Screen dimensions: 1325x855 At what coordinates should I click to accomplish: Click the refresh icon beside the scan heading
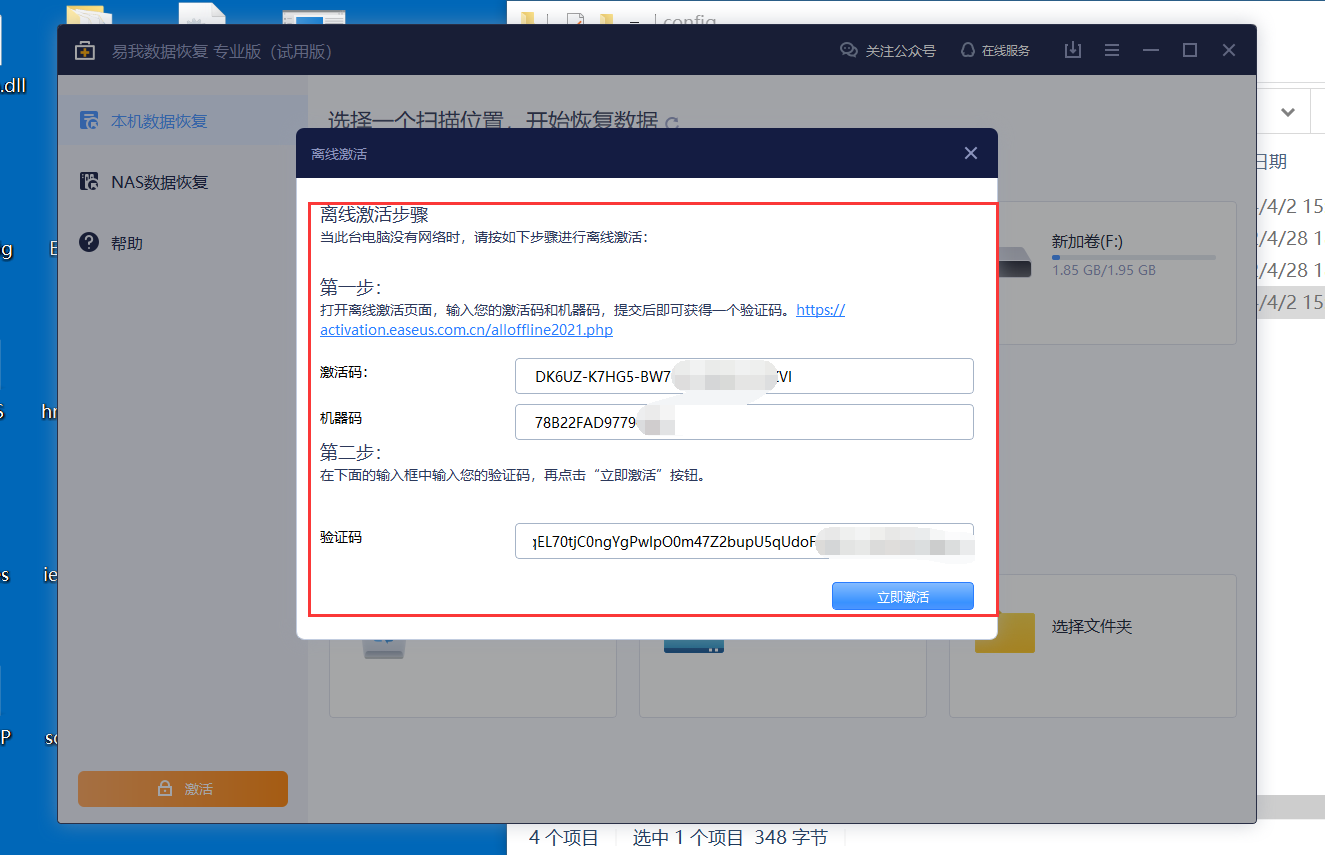(672, 124)
